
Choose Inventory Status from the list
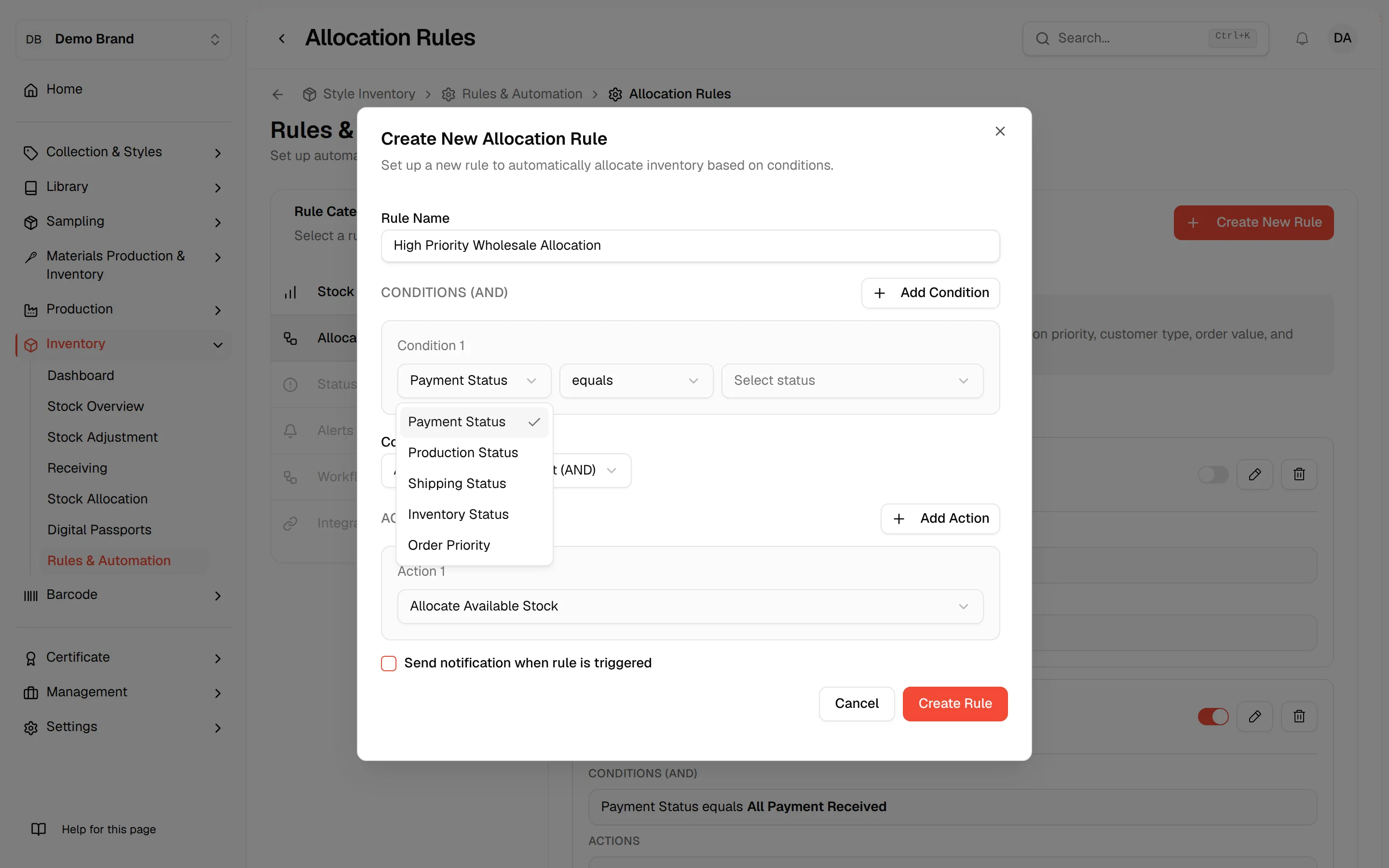[474, 515]
